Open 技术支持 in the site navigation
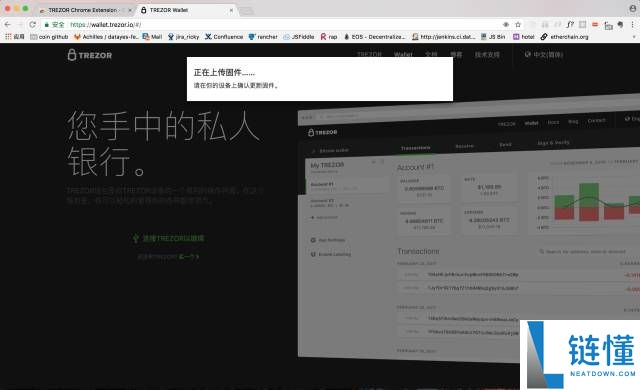This screenshot has width=640, height=390. tap(487, 54)
